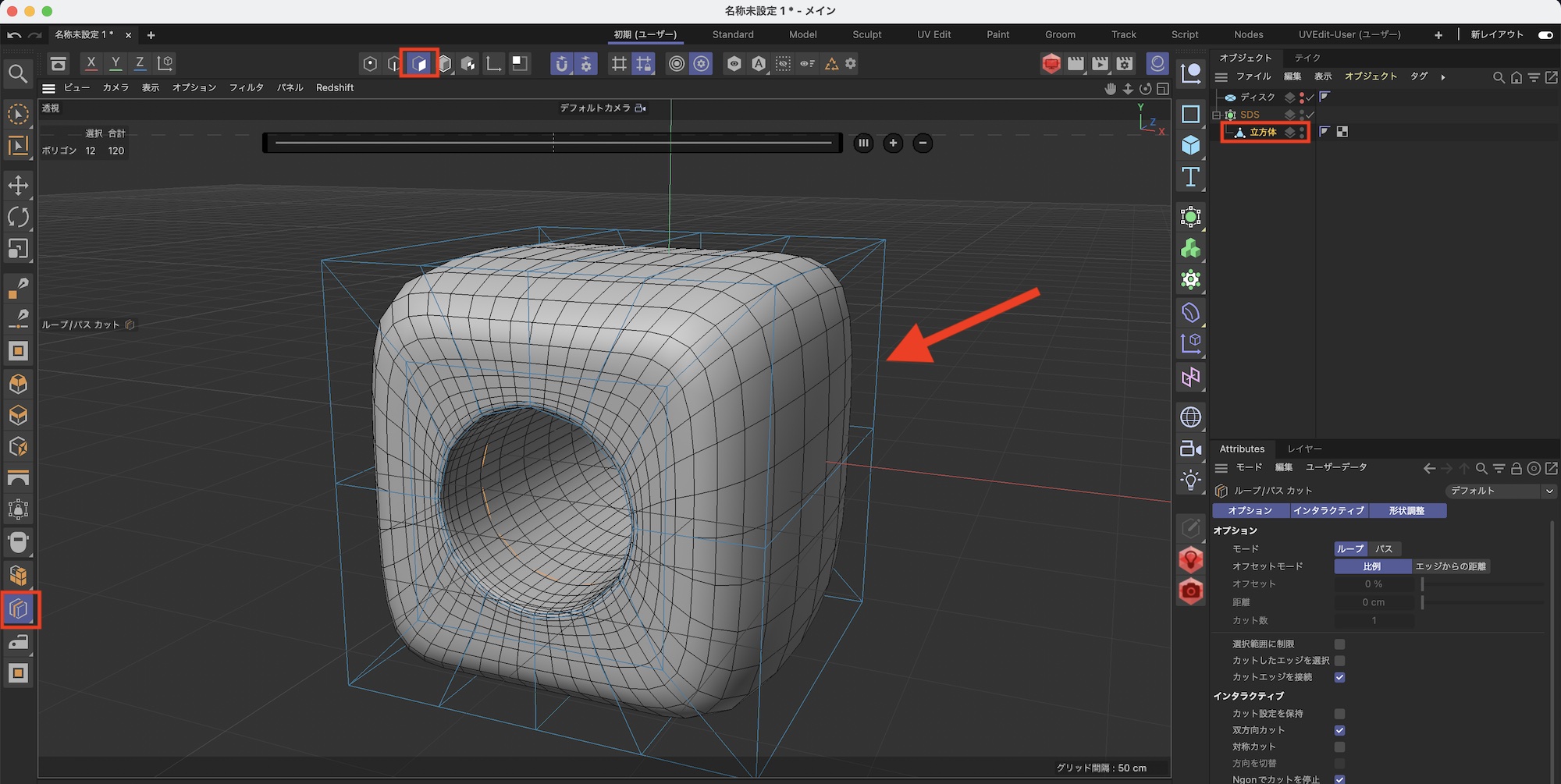
Task: Add a light with the light bulb icon
Action: point(1190,480)
